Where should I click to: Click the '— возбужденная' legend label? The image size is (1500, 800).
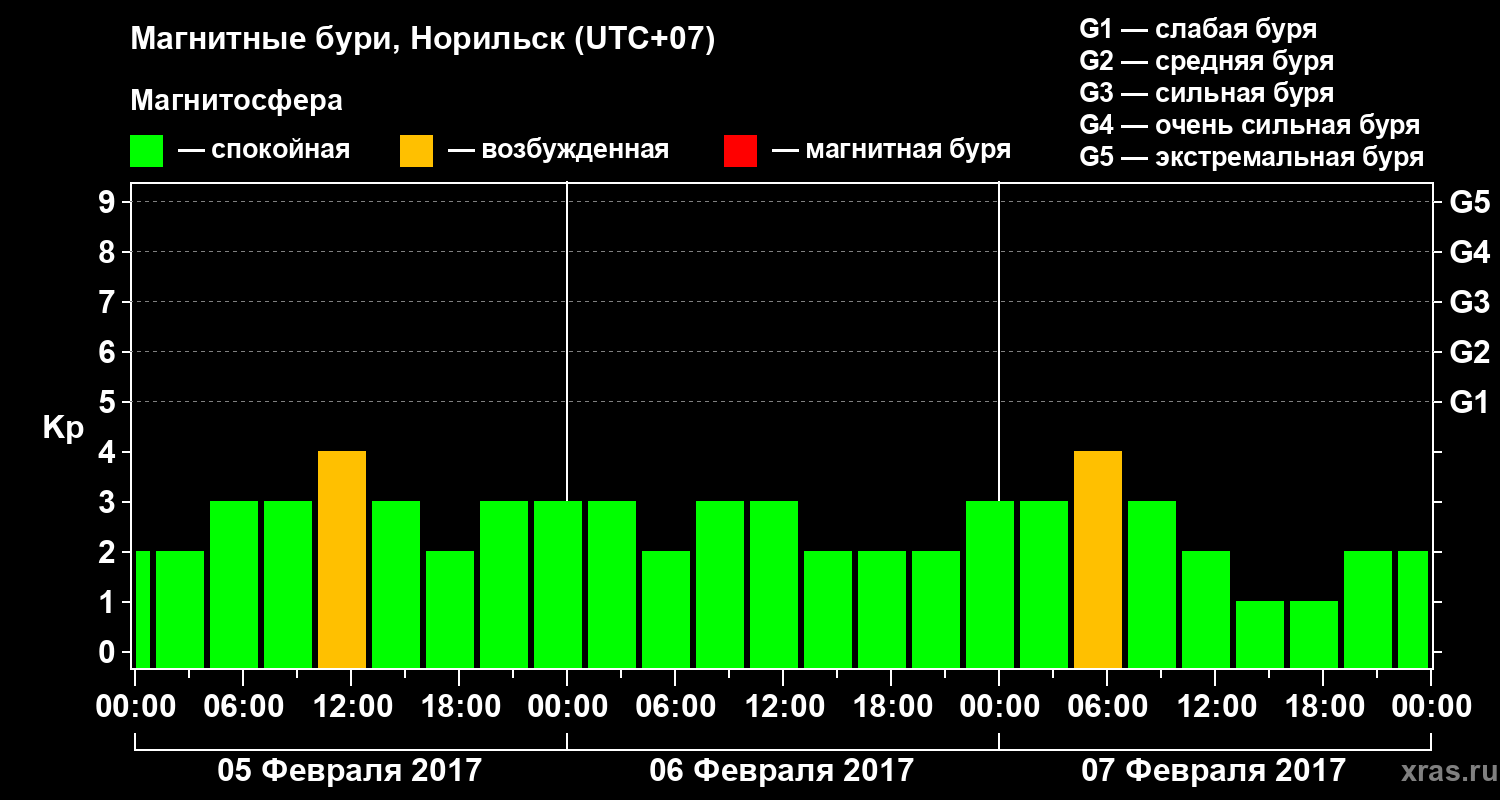point(558,151)
